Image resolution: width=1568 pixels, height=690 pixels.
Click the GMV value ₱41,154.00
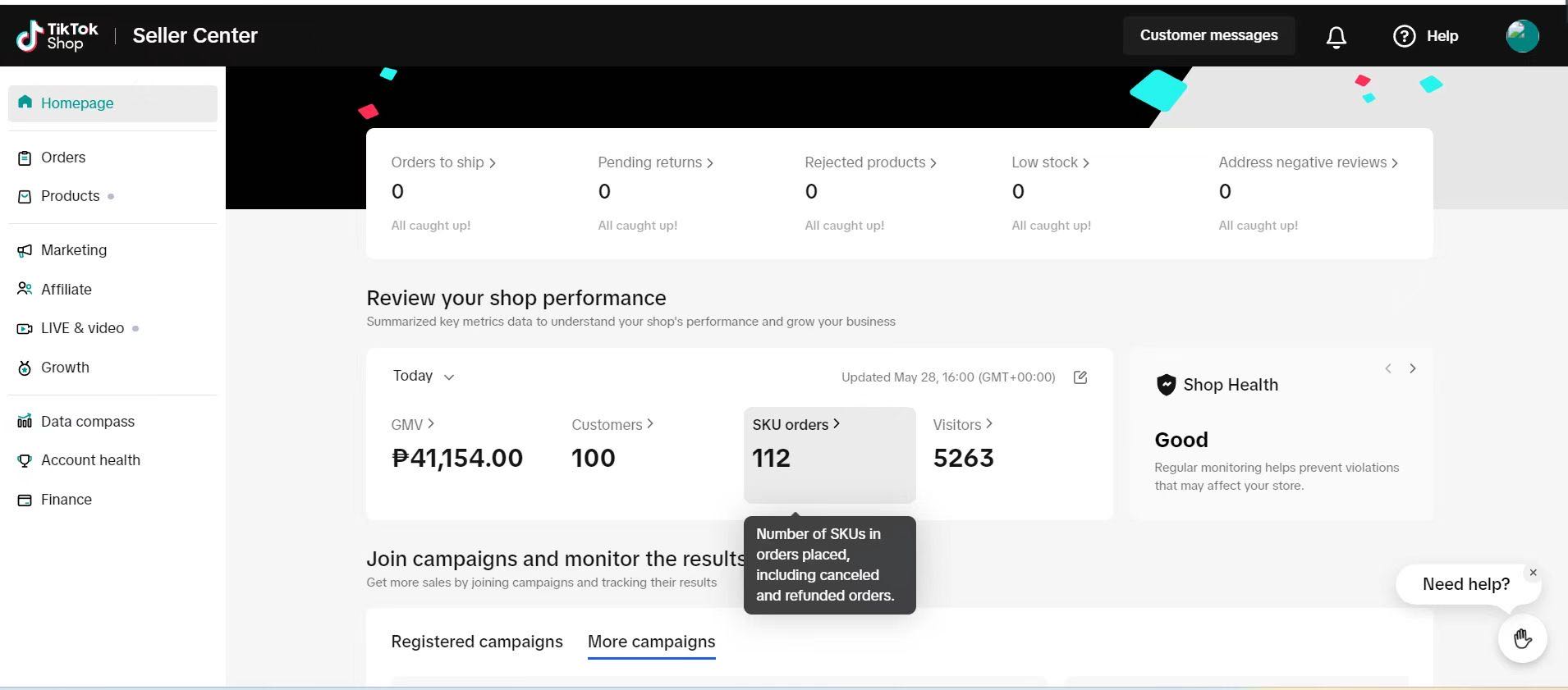coord(457,458)
